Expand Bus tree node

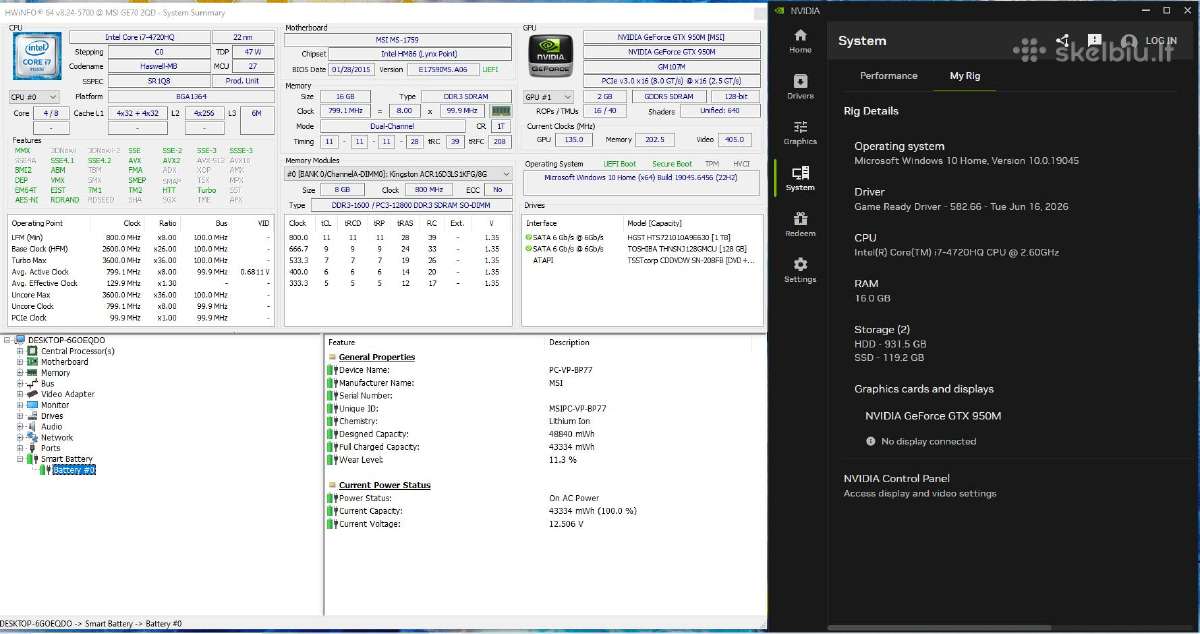pyautogui.click(x=20, y=384)
